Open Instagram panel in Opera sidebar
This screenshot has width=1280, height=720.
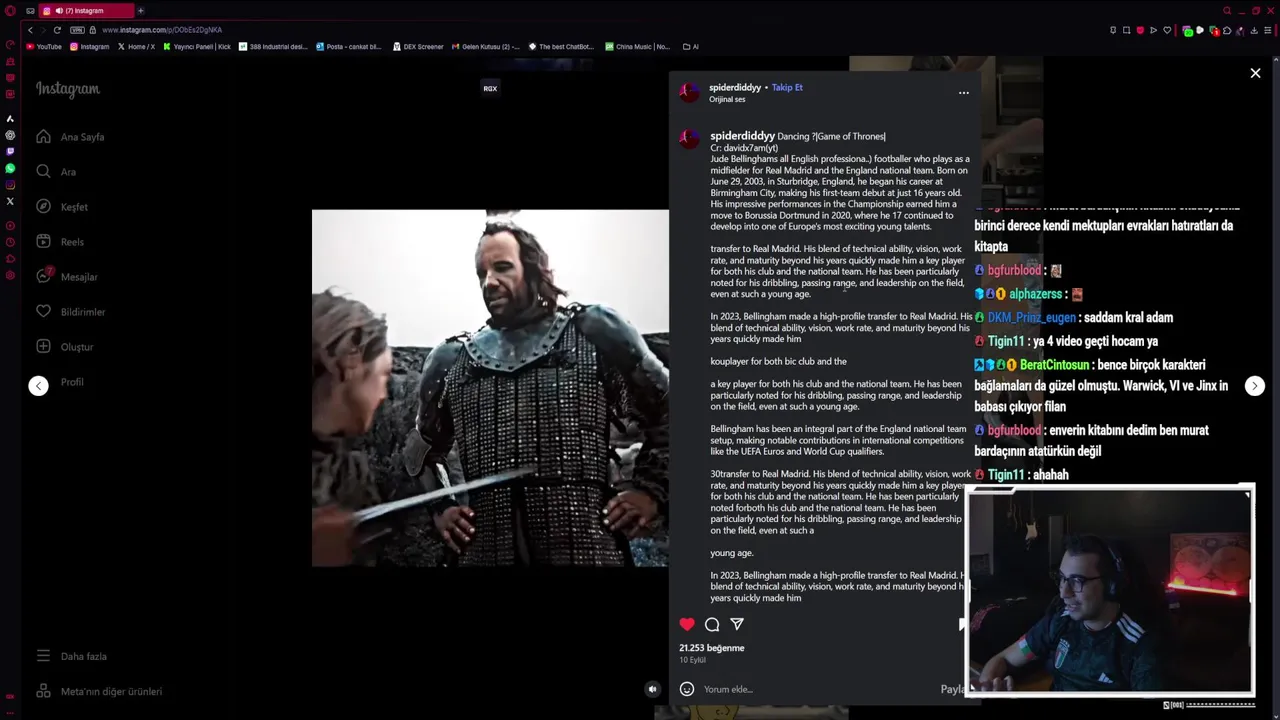click(x=10, y=185)
